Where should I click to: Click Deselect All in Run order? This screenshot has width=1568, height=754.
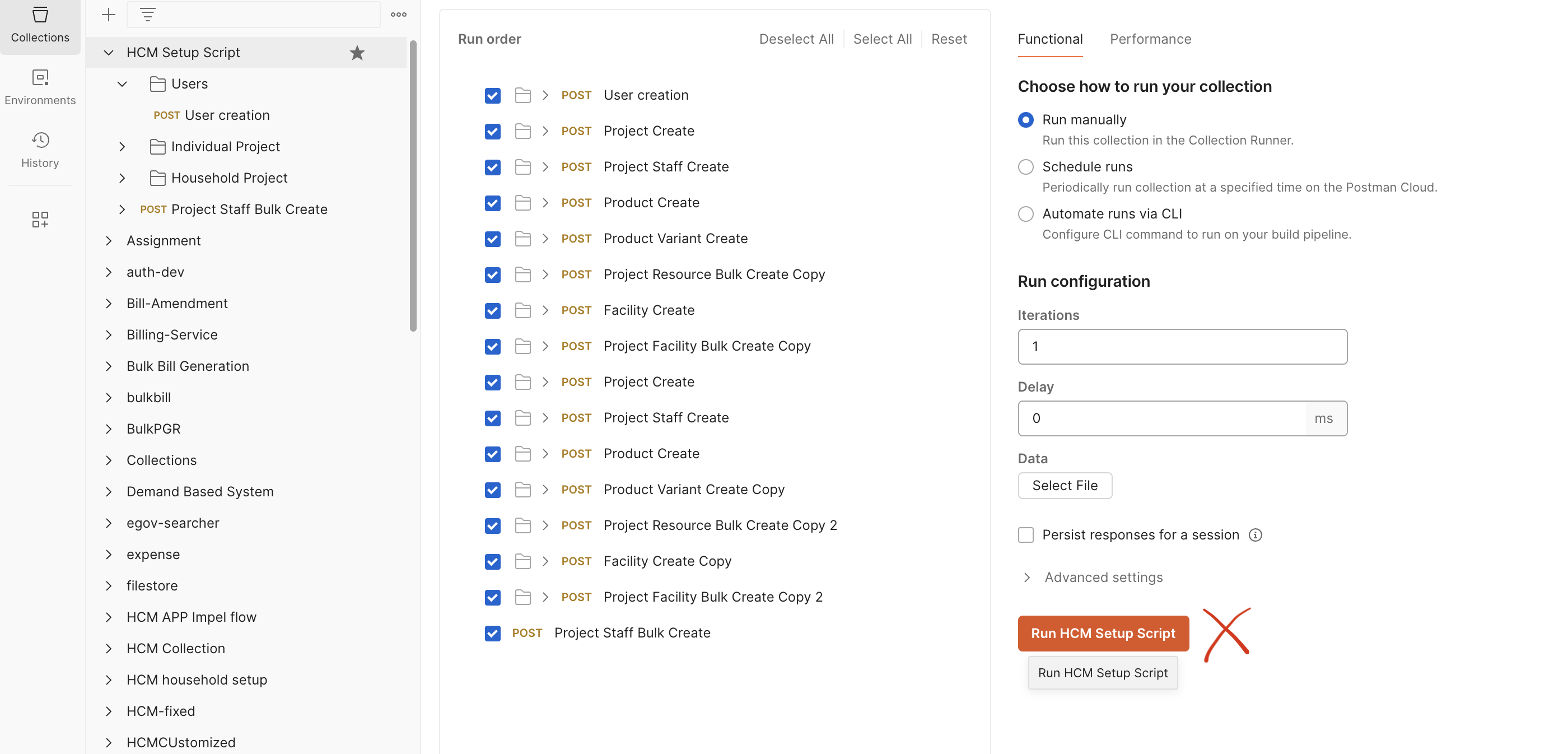click(x=796, y=39)
